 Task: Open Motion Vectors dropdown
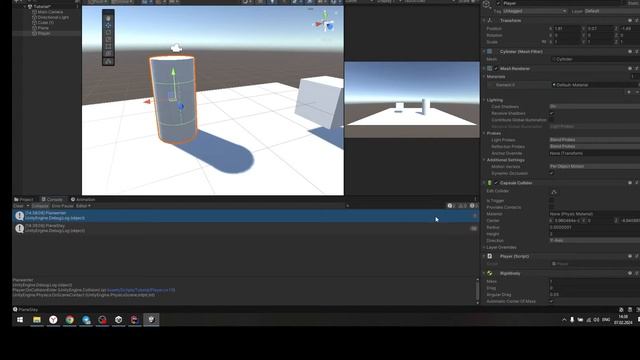(x=595, y=167)
